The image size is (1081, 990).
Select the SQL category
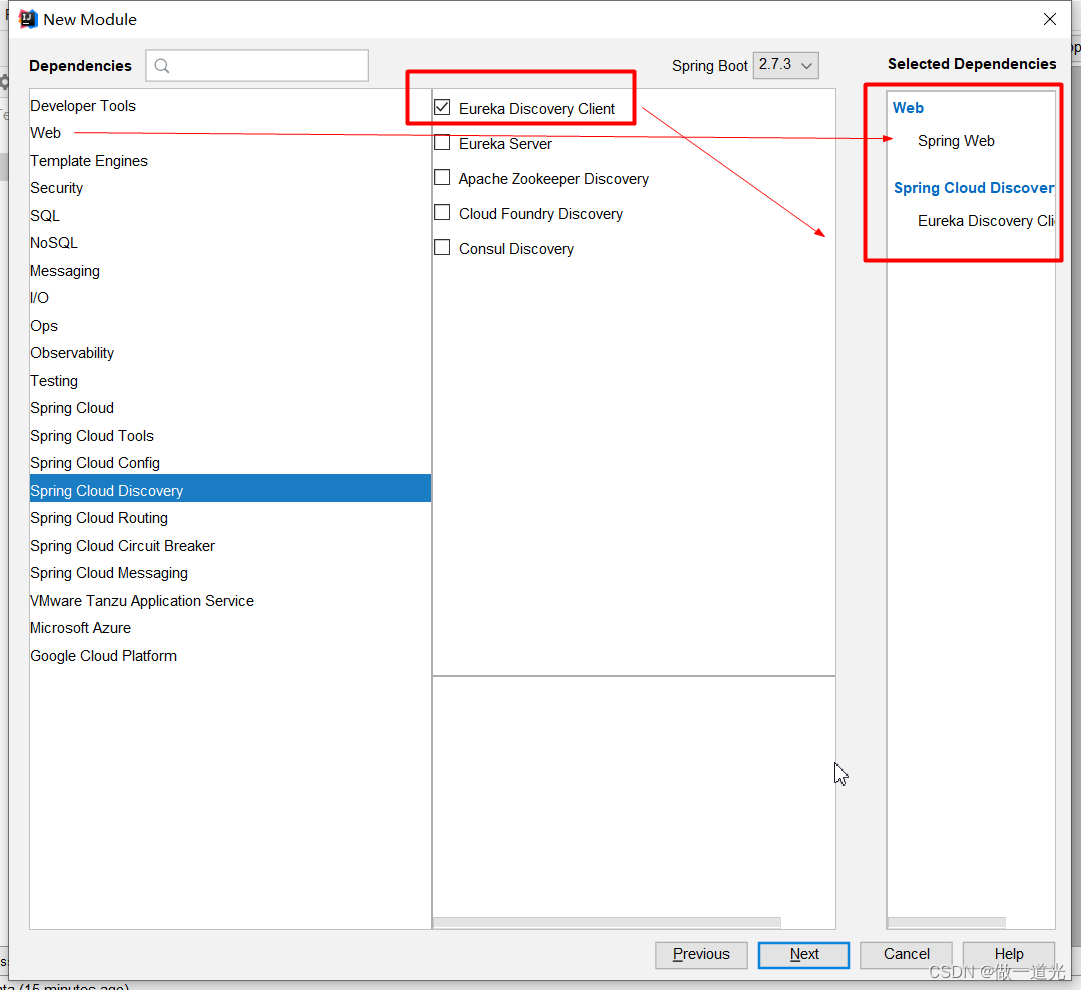(230, 216)
